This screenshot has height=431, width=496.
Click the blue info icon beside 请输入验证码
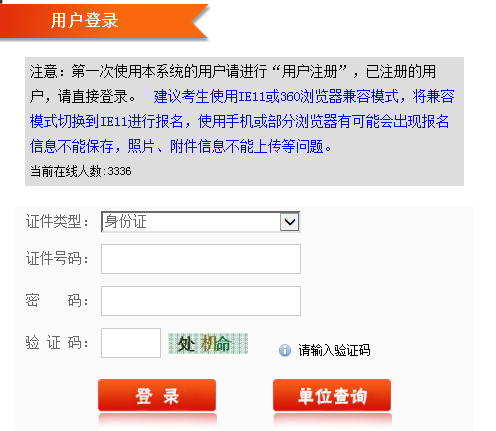[285, 350]
